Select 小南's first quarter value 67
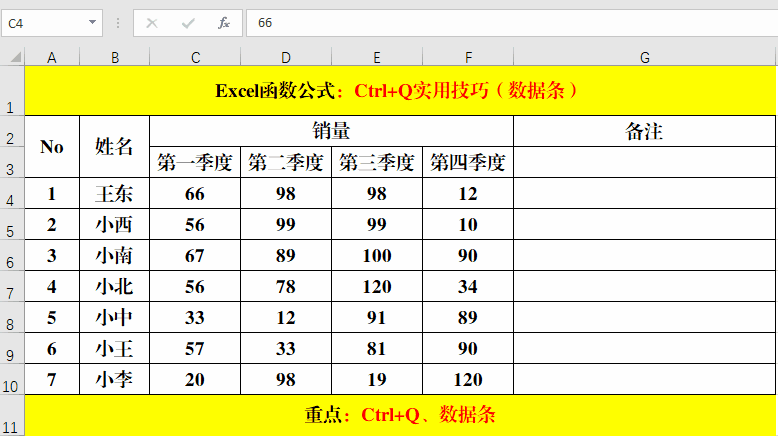 195,255
